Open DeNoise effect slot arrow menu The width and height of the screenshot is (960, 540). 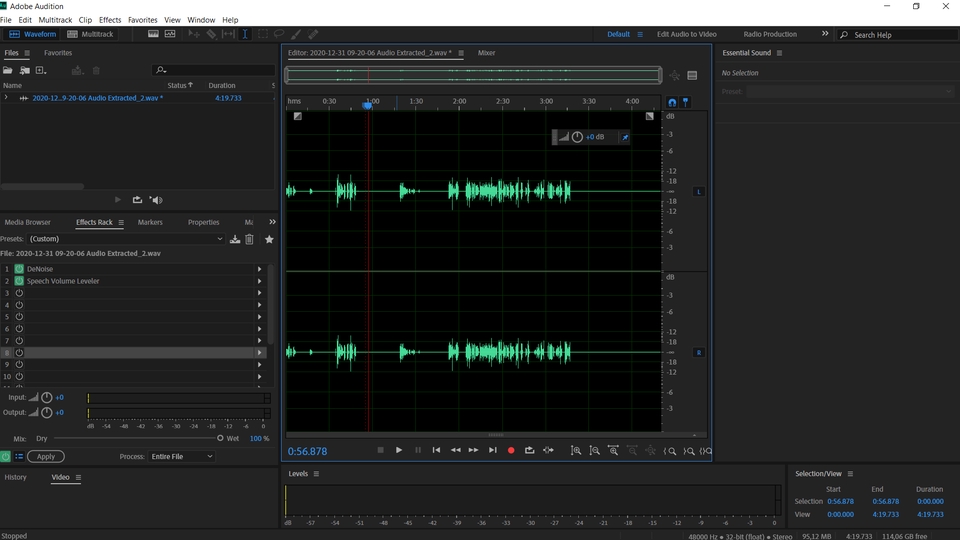(260, 269)
